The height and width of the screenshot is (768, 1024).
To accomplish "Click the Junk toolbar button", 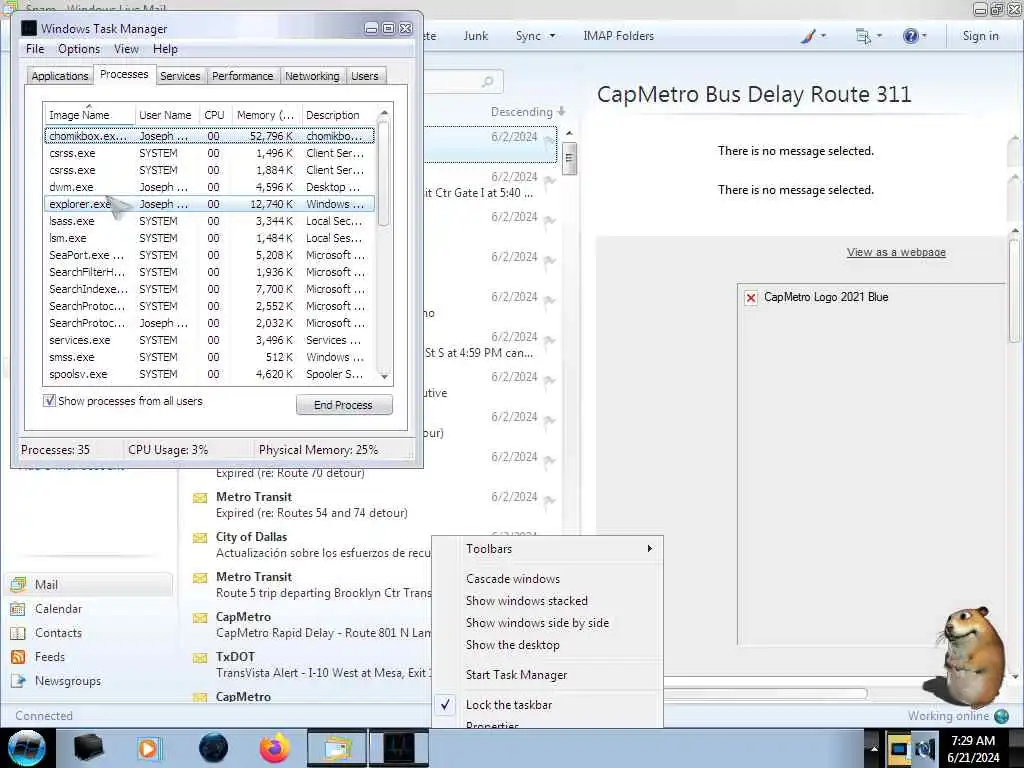I will click(x=476, y=36).
